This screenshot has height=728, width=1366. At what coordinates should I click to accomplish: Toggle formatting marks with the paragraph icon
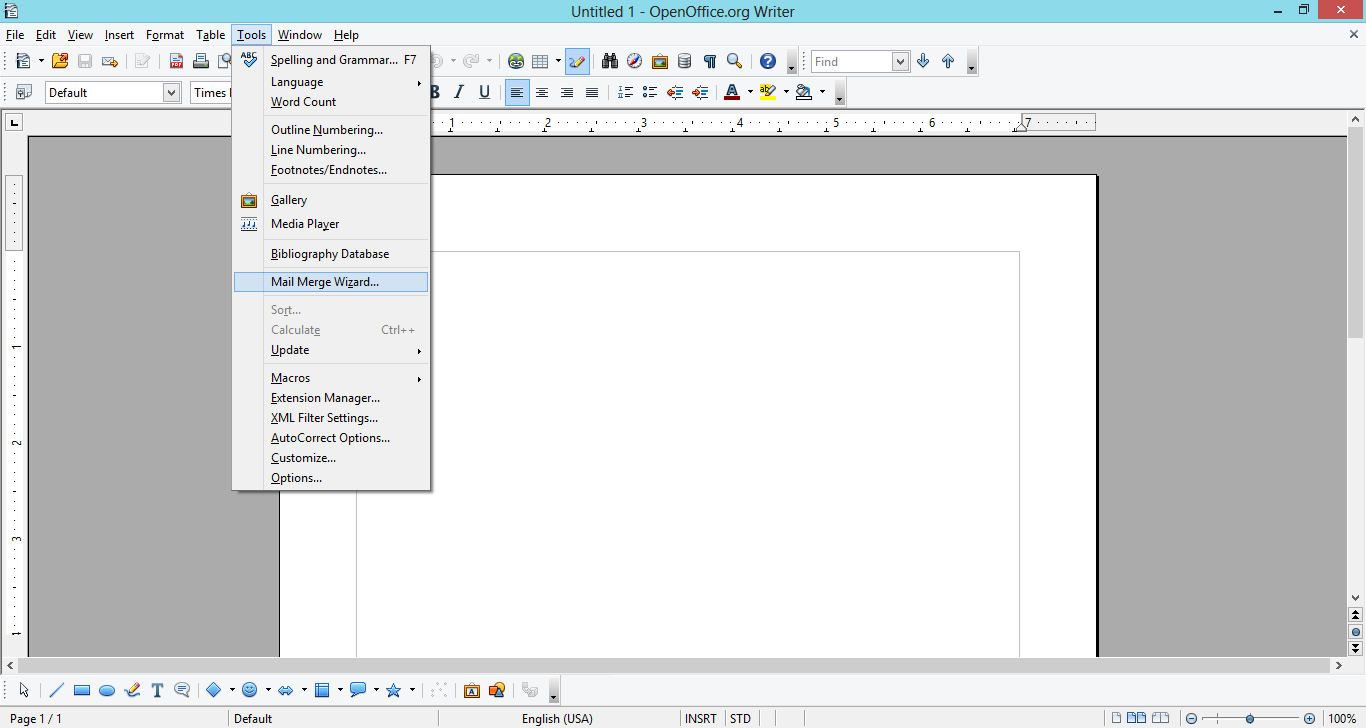pos(710,61)
